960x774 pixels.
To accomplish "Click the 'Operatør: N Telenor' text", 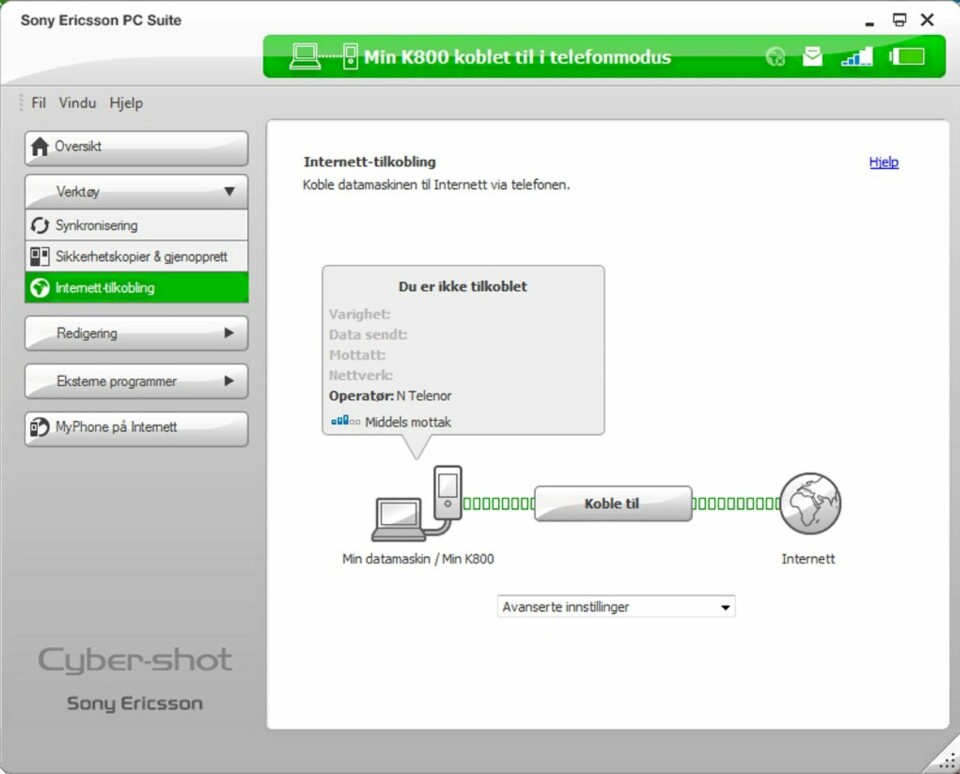I will point(390,396).
